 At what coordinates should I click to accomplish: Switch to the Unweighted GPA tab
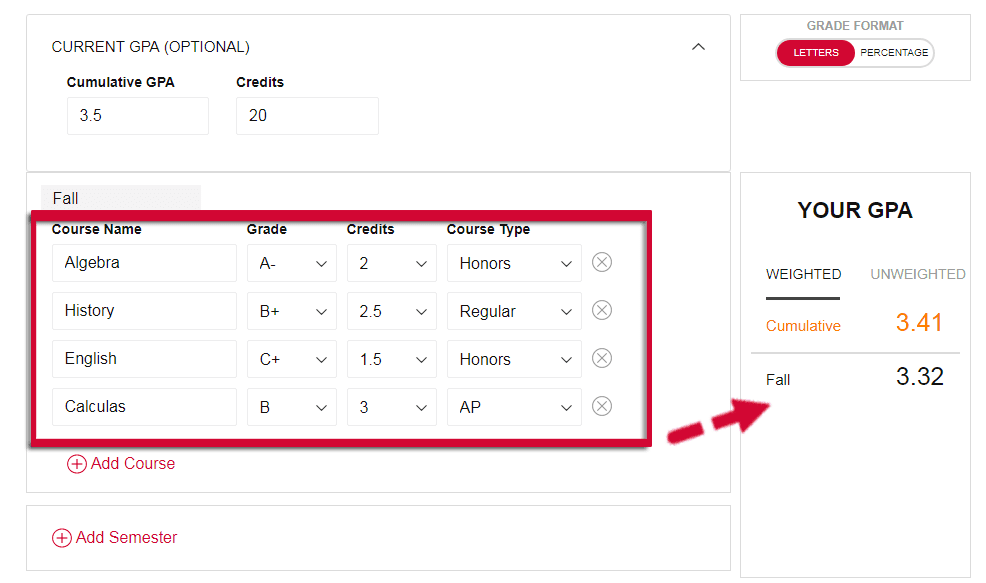coord(917,274)
